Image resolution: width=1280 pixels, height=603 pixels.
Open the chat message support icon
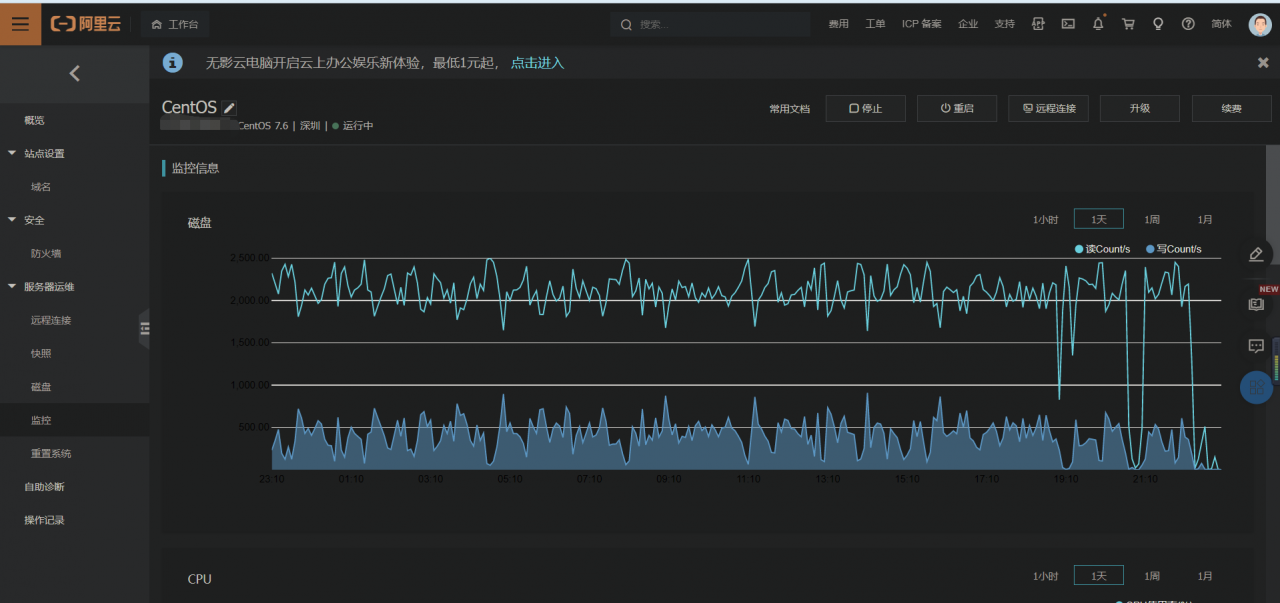1257,346
